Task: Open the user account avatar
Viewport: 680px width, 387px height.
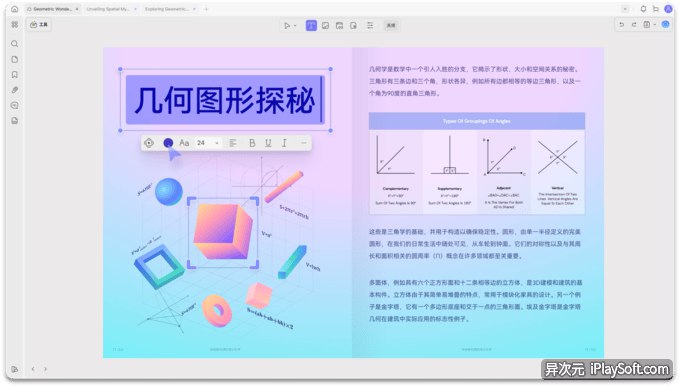Action: (x=668, y=9)
